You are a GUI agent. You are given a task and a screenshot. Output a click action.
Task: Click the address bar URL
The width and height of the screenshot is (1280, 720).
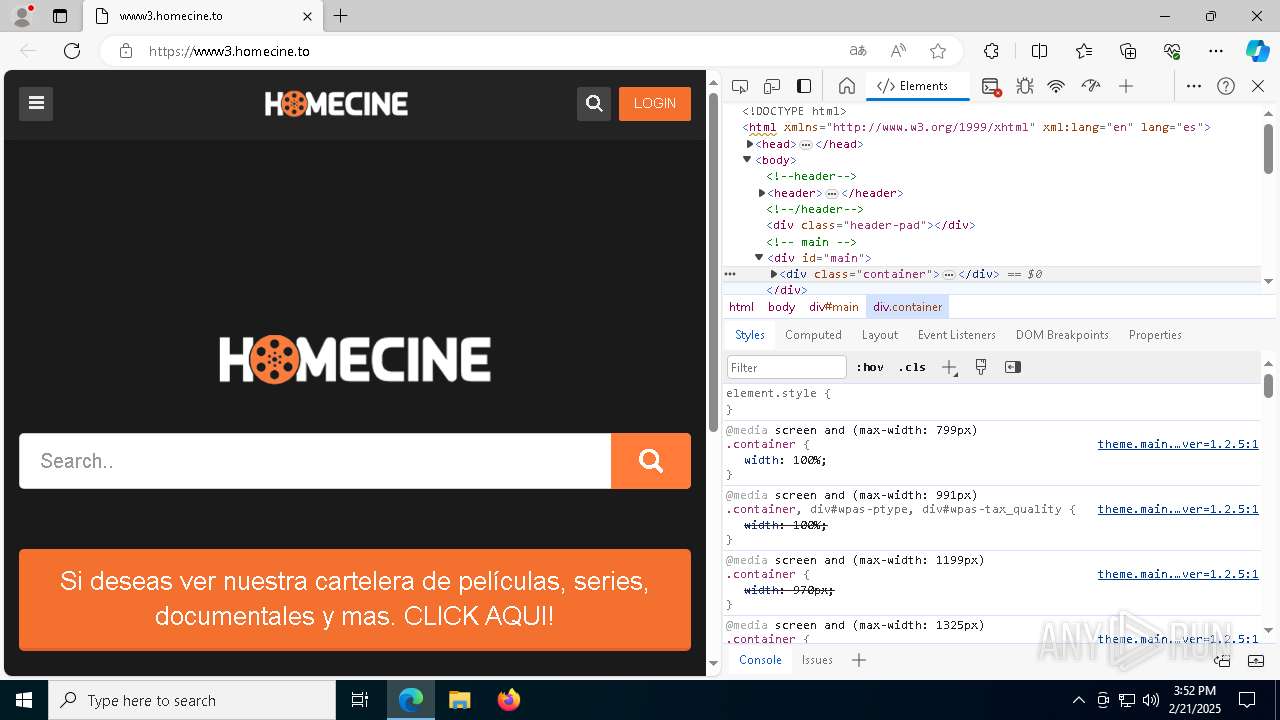click(230, 51)
